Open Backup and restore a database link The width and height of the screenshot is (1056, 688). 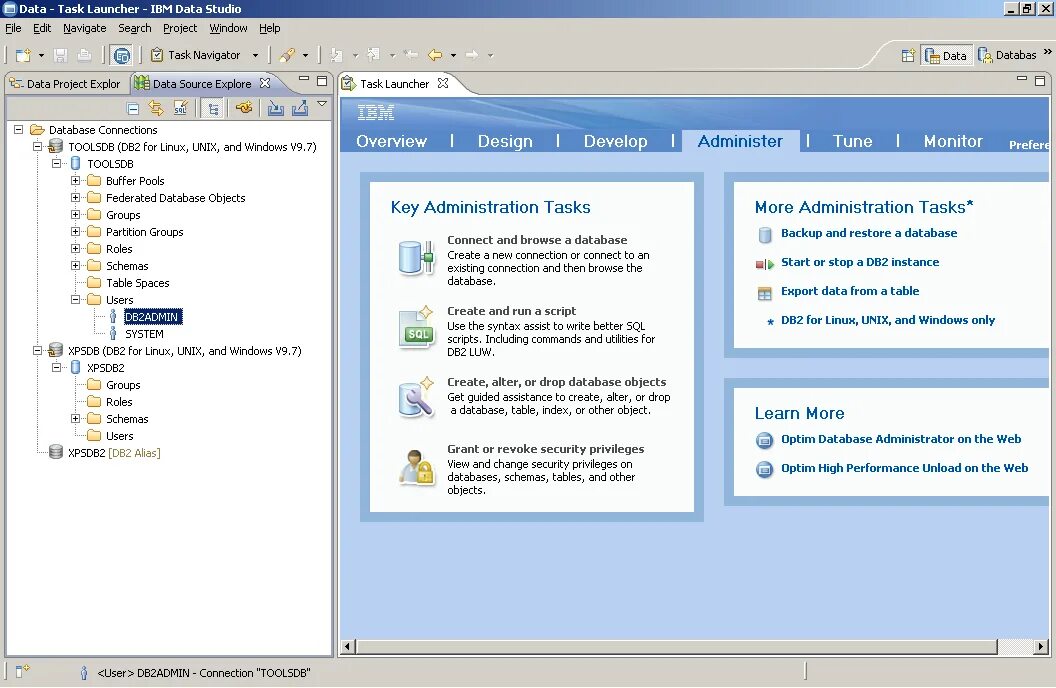click(869, 233)
